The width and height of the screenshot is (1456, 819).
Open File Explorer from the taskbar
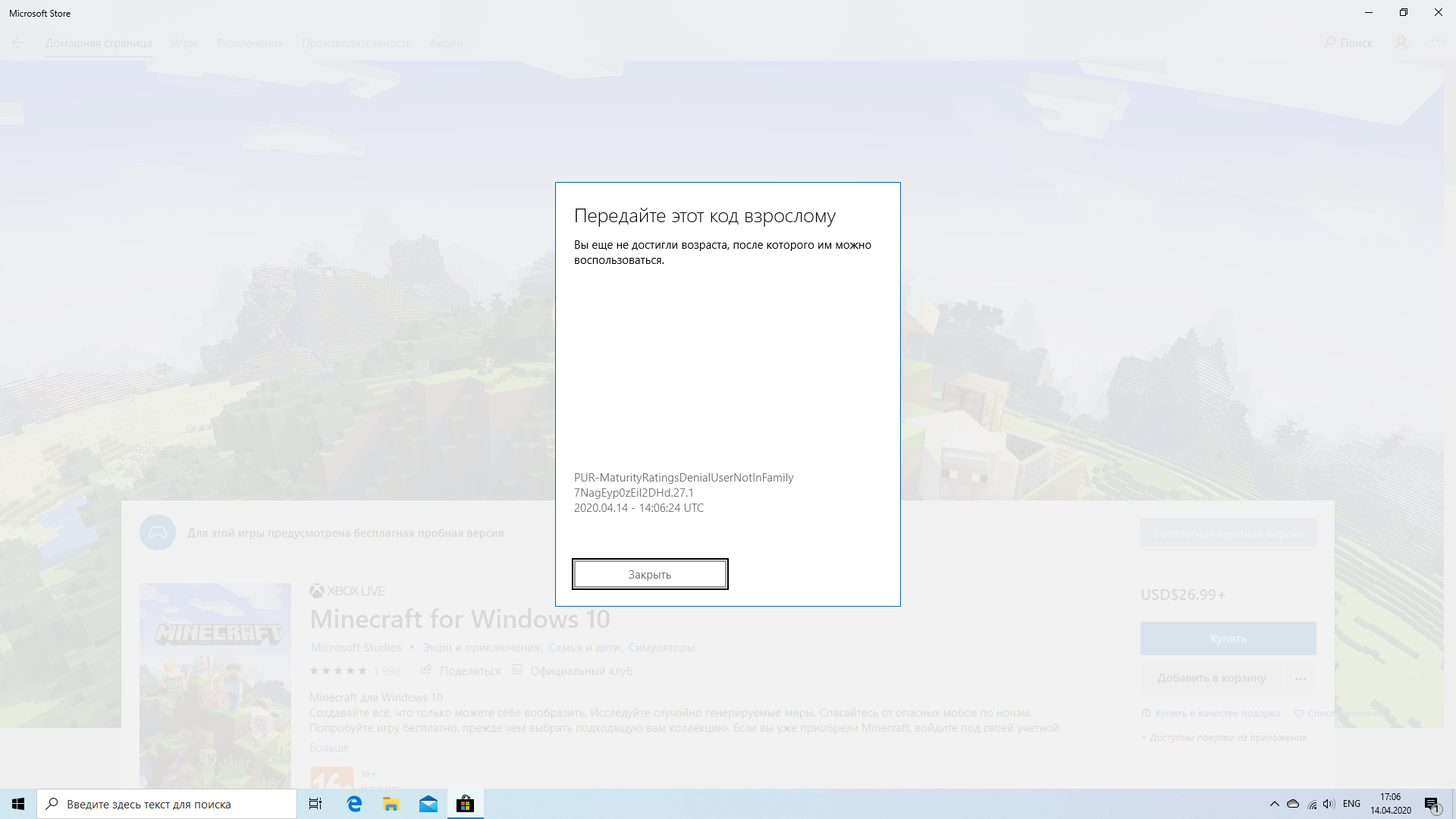pos(391,804)
